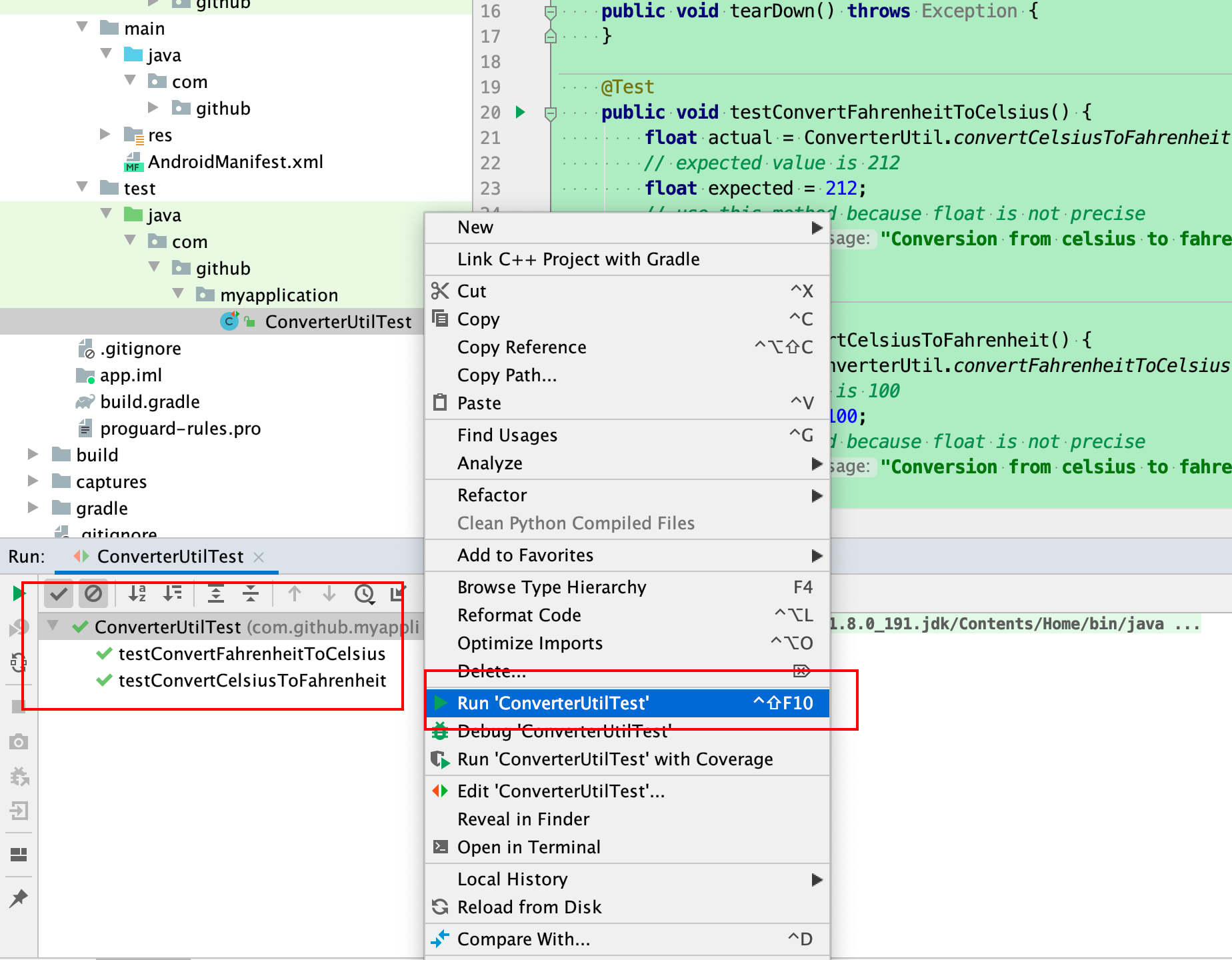Open the Analyze submenu
1232x960 pixels.
tap(627, 463)
